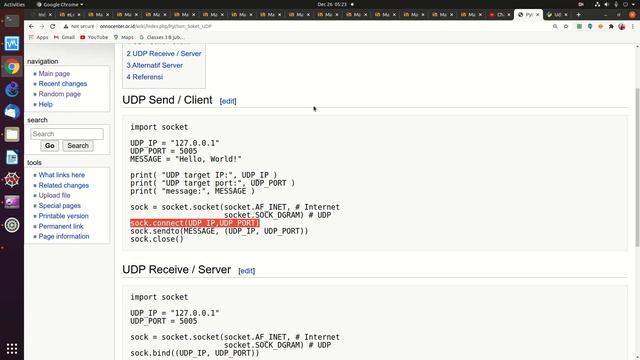Show all applications grid
640x360 pixels.
click(x=12, y=348)
